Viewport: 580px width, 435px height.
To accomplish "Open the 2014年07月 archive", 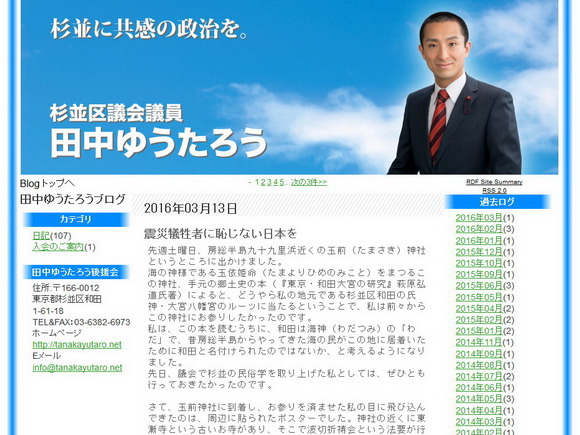I will pyautogui.click(x=479, y=377).
